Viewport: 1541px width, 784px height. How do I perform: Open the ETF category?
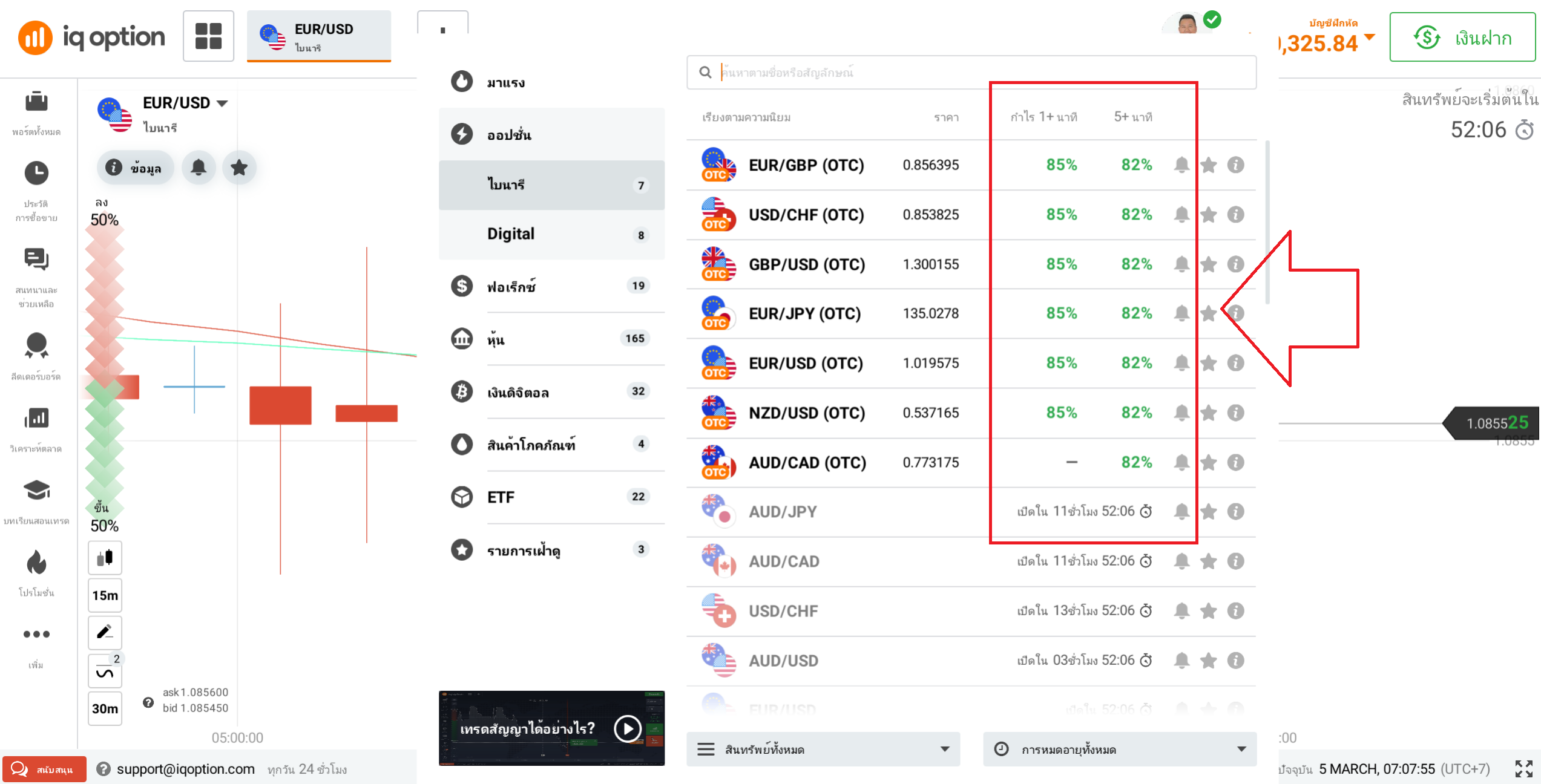551,497
